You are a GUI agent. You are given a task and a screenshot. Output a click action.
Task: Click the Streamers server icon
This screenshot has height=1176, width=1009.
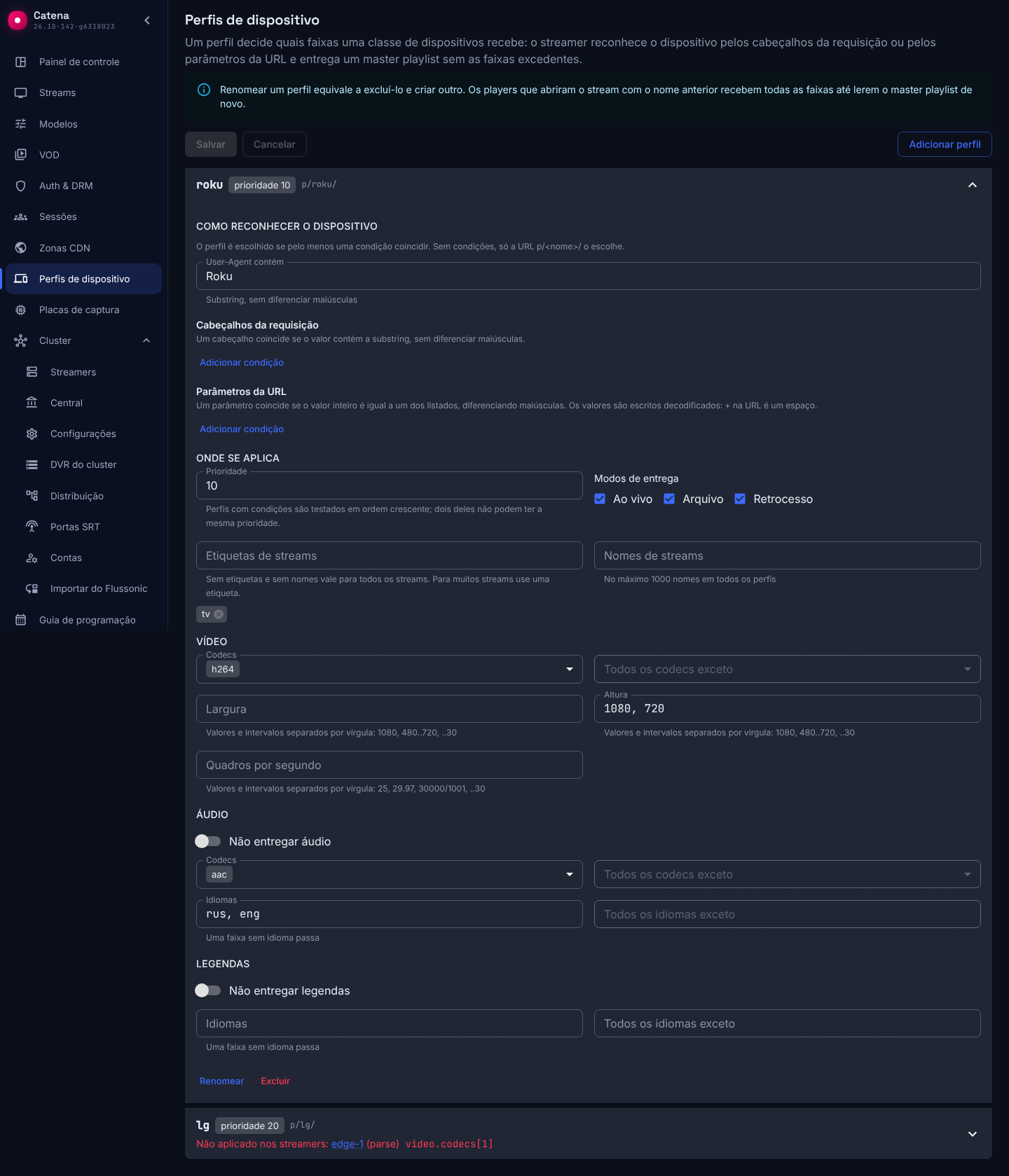pos(32,372)
